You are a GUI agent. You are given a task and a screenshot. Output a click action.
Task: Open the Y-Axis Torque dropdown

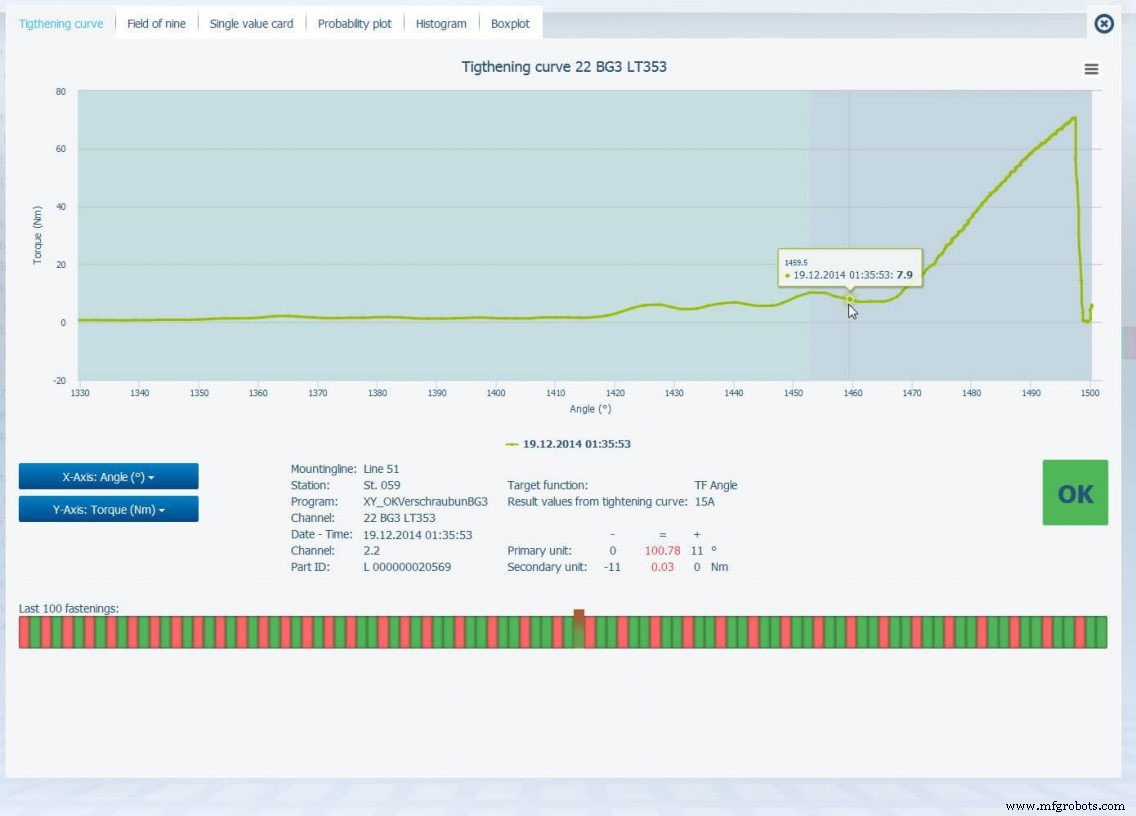click(x=108, y=509)
